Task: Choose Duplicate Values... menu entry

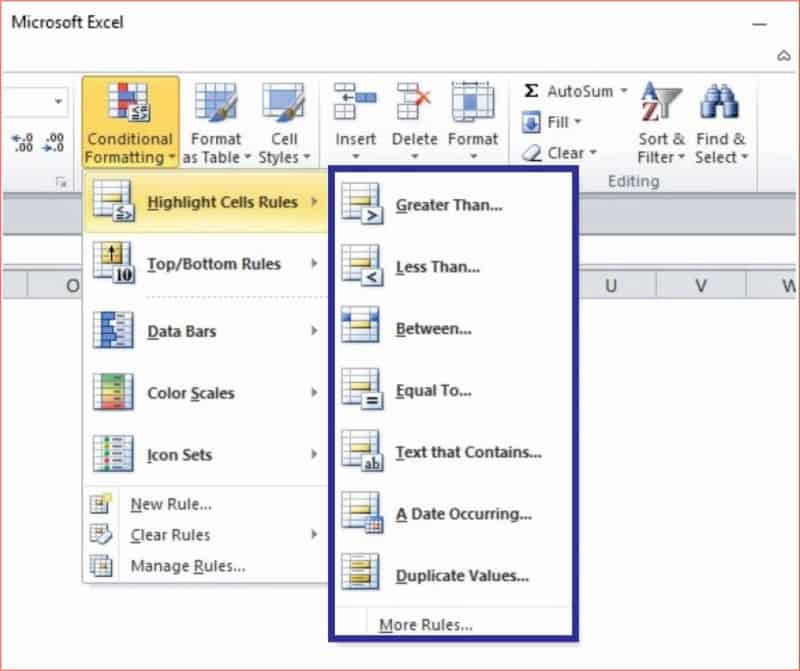Action: [x=462, y=576]
